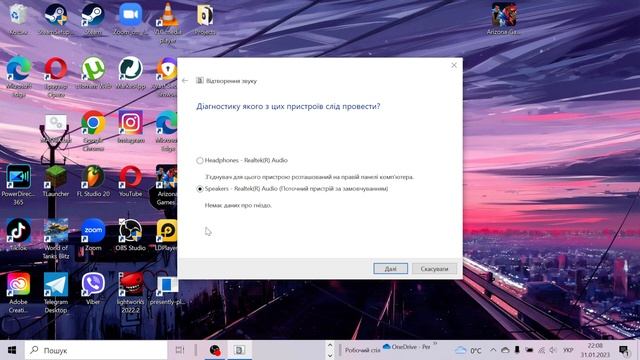The height and width of the screenshot is (360, 640).
Task: Launch TLauncher Minecraft block icon
Action: tap(56, 181)
